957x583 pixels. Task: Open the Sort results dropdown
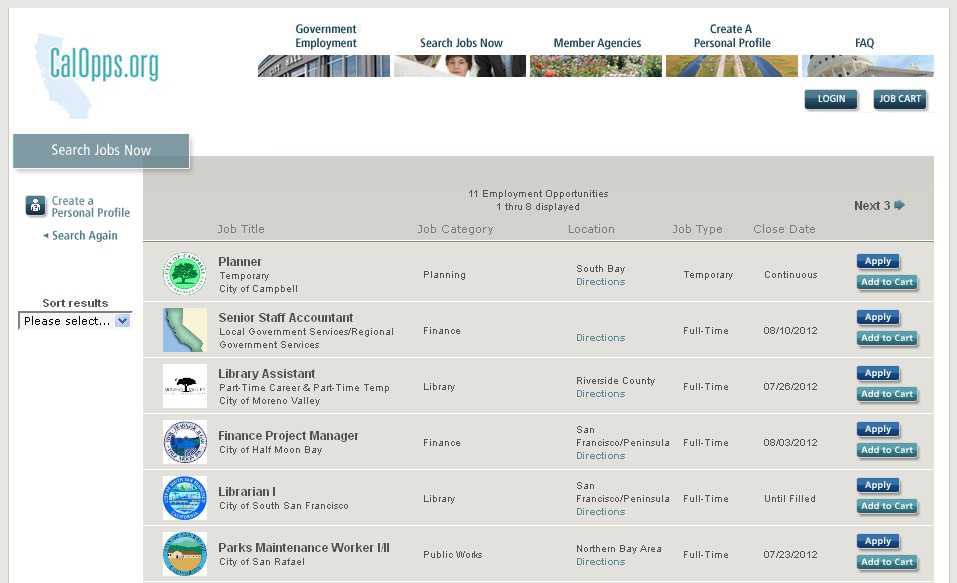pyautogui.click(x=75, y=320)
